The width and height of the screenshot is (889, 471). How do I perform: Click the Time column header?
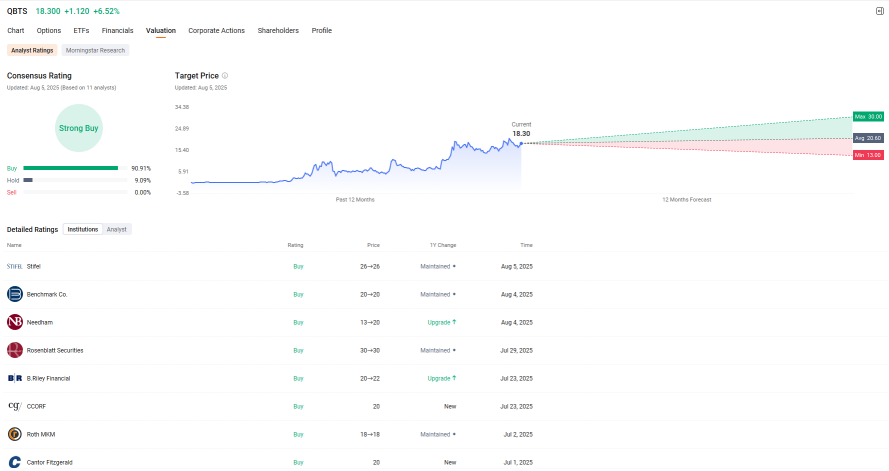click(x=527, y=245)
